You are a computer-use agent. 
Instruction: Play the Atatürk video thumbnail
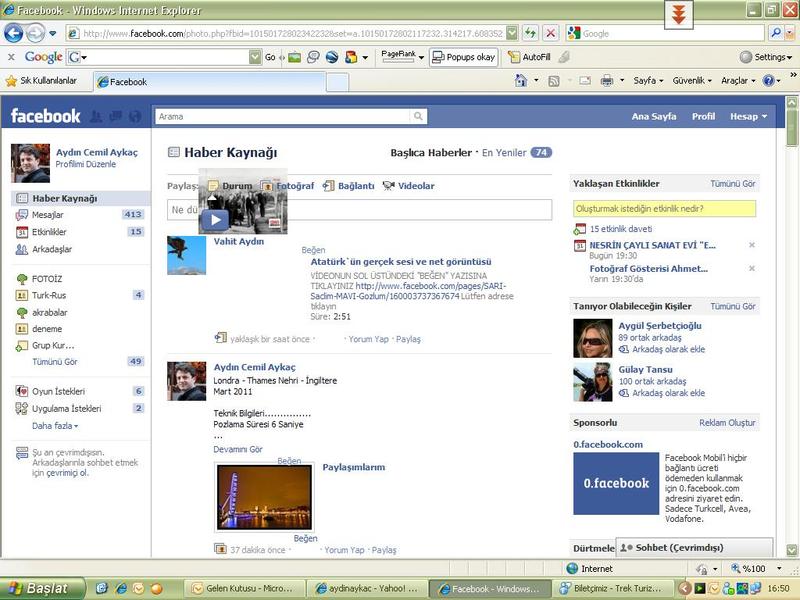[x=214, y=220]
